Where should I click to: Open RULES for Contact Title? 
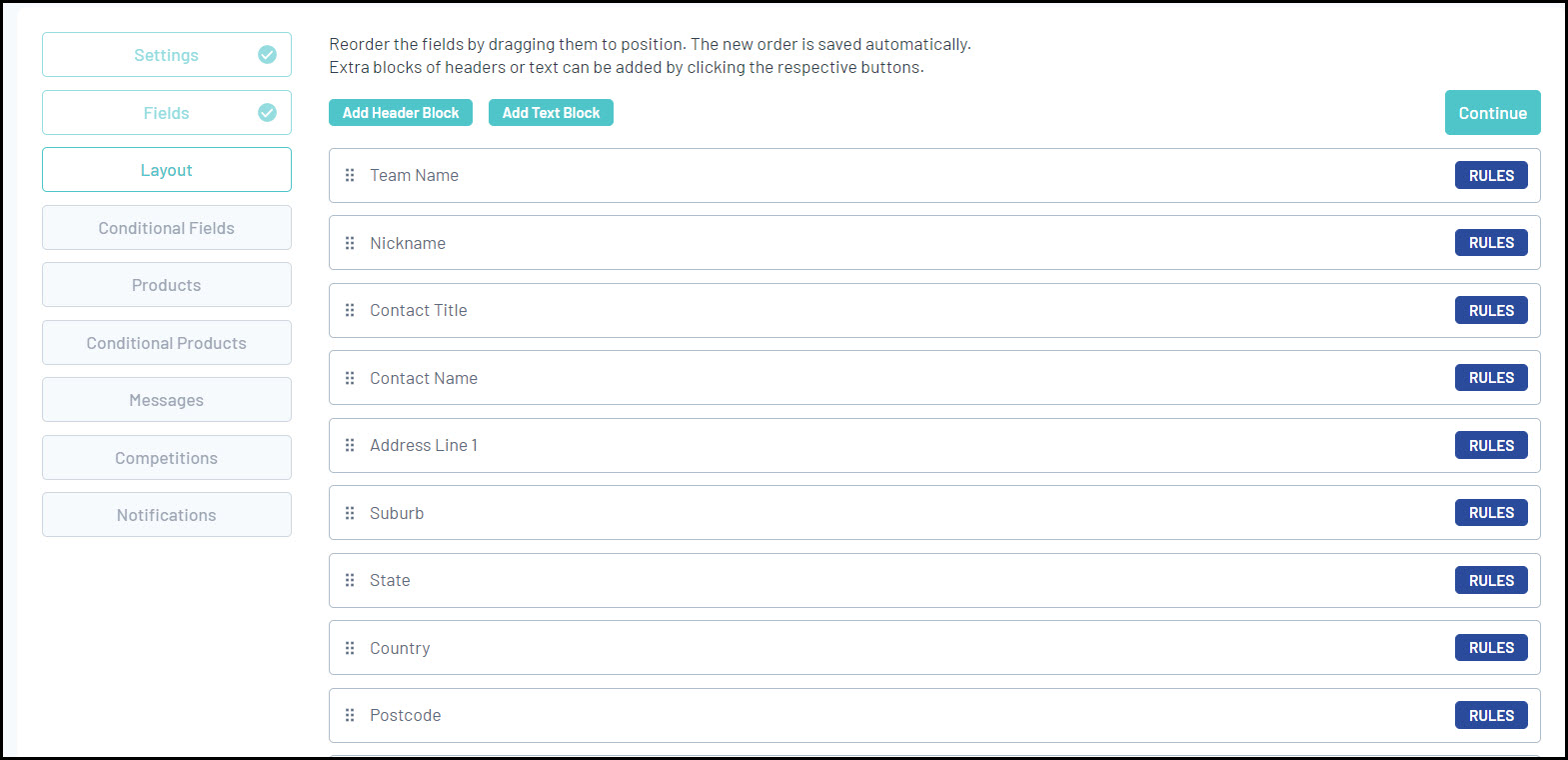point(1491,310)
